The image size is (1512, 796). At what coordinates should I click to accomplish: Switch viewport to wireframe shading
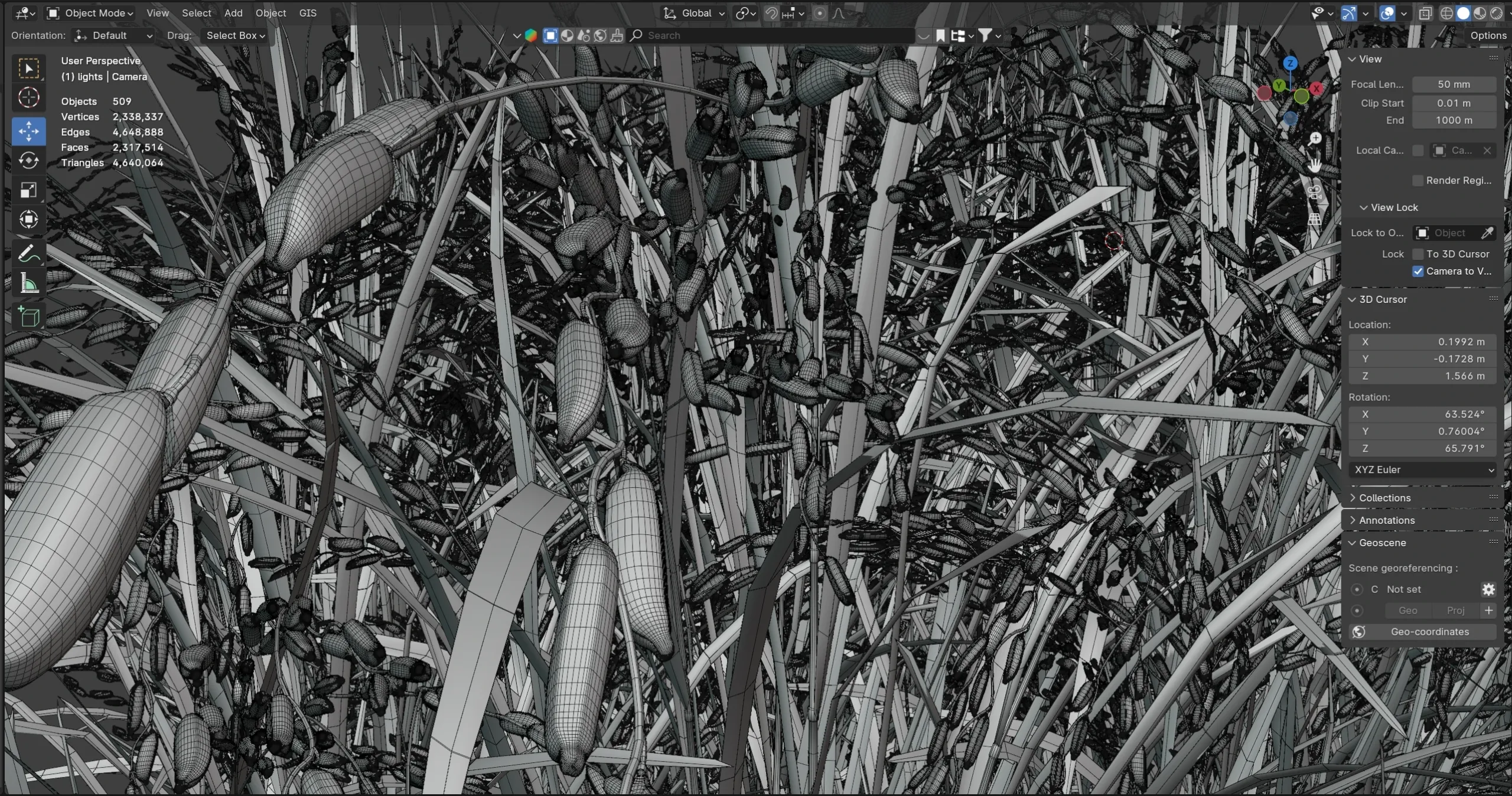[x=1445, y=13]
